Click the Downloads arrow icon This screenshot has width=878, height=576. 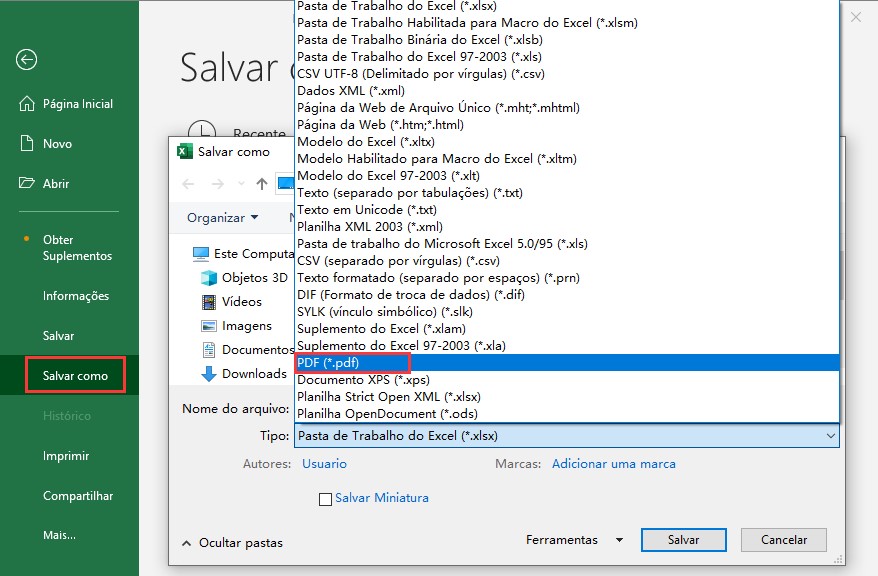click(207, 373)
